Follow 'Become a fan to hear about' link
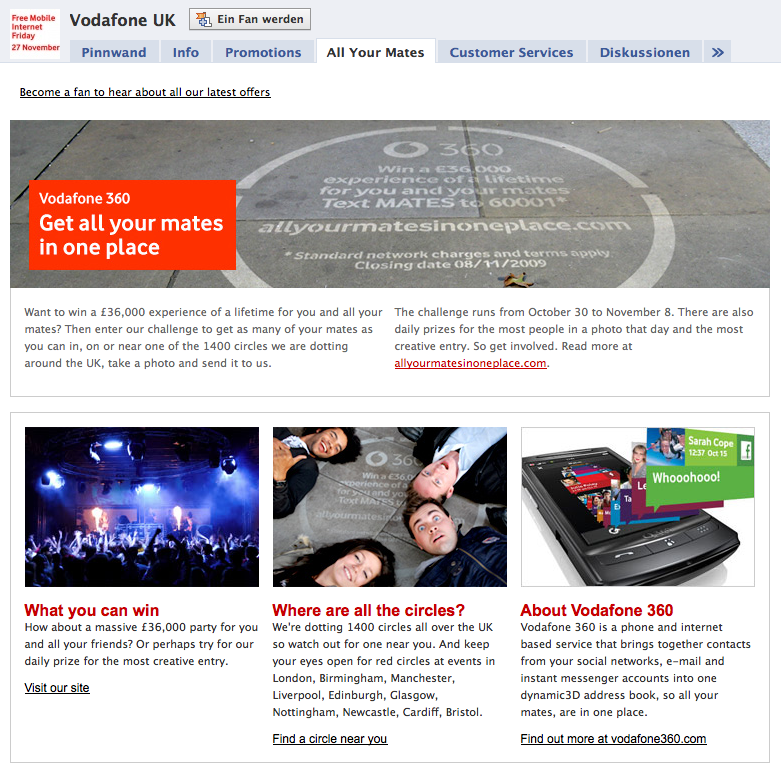 pos(145,92)
